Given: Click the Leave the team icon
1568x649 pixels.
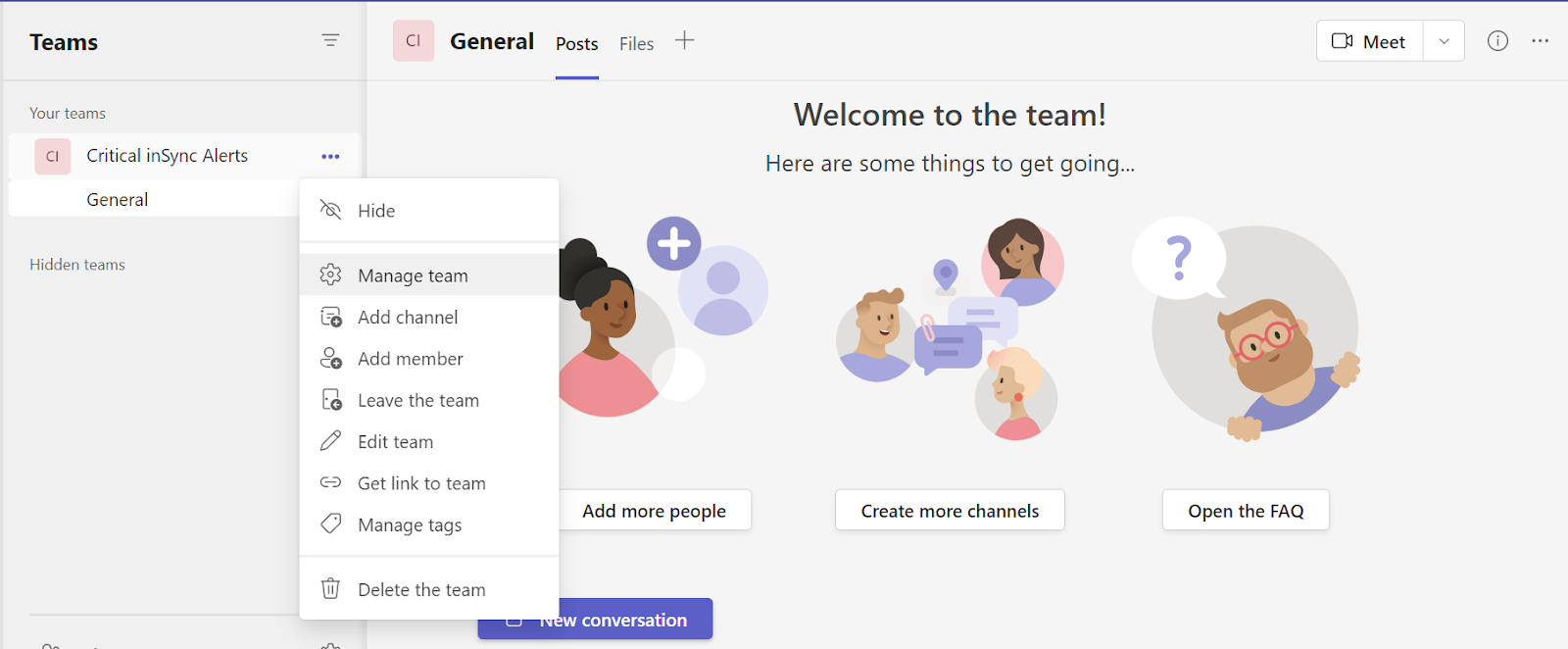Looking at the screenshot, I should pyautogui.click(x=331, y=400).
